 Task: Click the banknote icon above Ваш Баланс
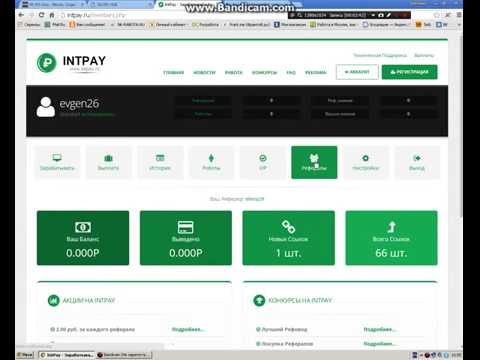pos(83,227)
